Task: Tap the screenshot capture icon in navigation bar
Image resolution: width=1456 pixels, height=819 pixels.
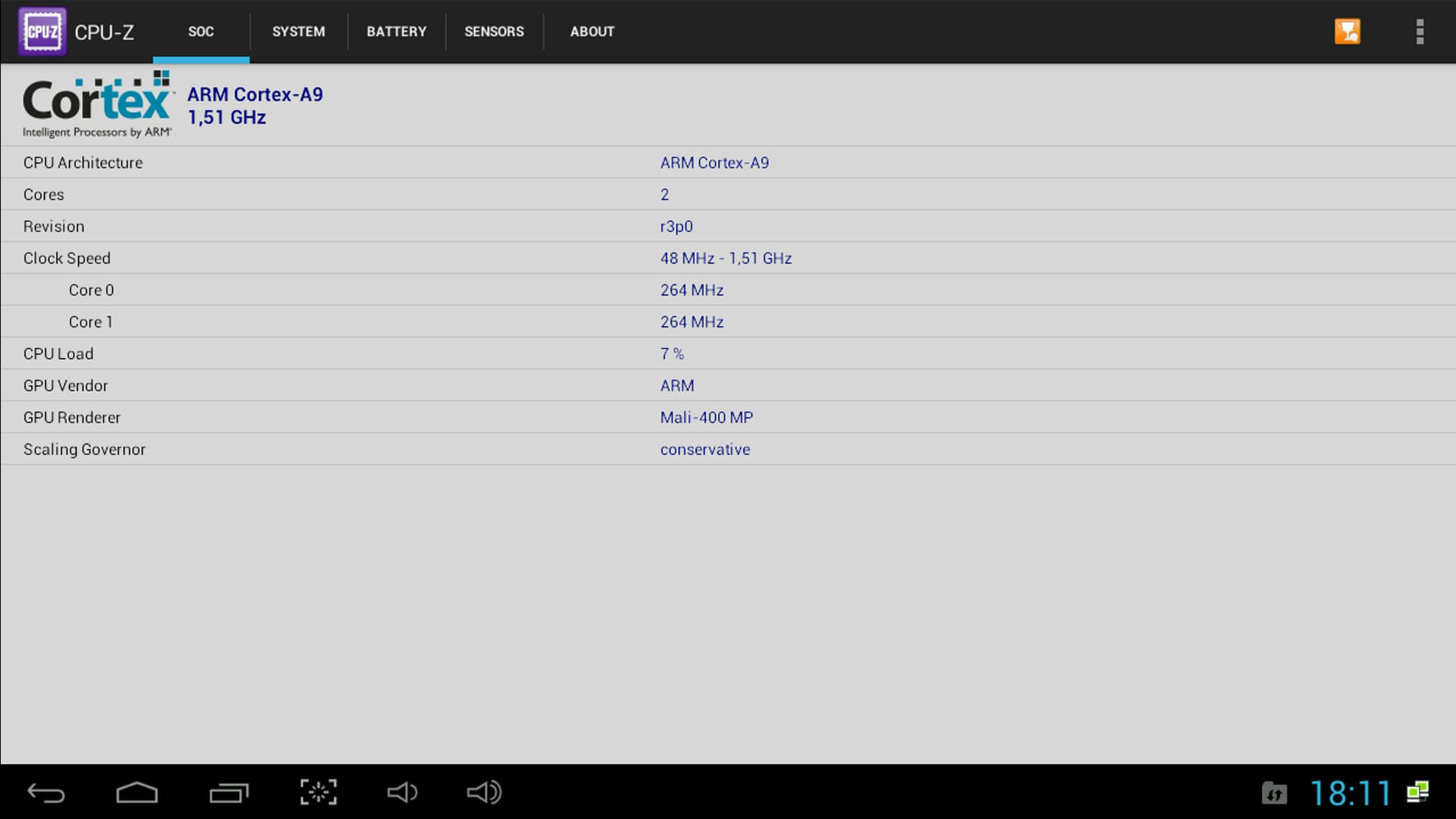Action: pos(318,792)
